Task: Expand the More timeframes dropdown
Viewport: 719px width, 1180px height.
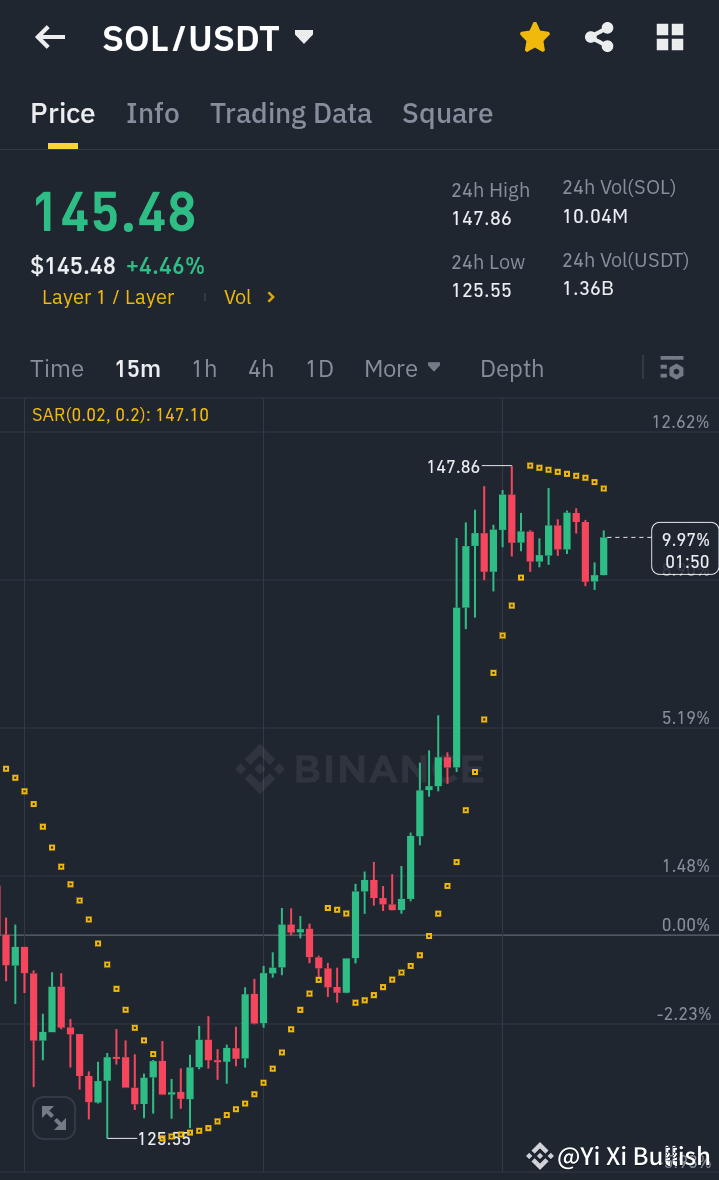Action: tap(402, 368)
